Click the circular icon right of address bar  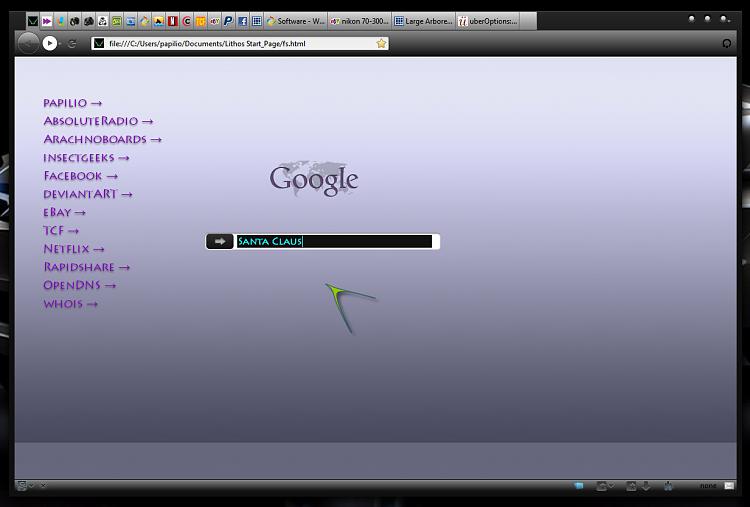point(727,44)
